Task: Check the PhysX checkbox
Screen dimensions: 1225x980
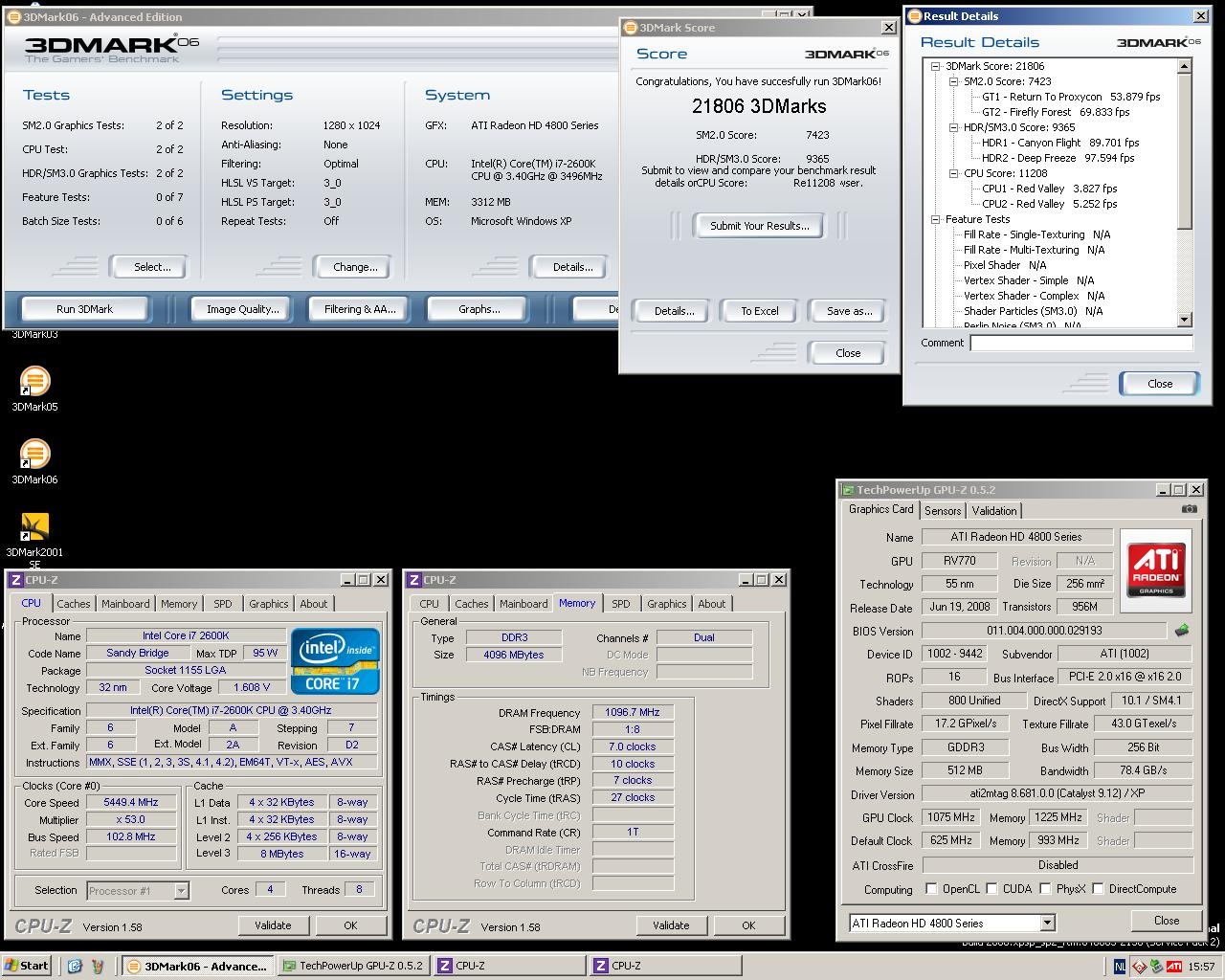Action: (x=1045, y=889)
